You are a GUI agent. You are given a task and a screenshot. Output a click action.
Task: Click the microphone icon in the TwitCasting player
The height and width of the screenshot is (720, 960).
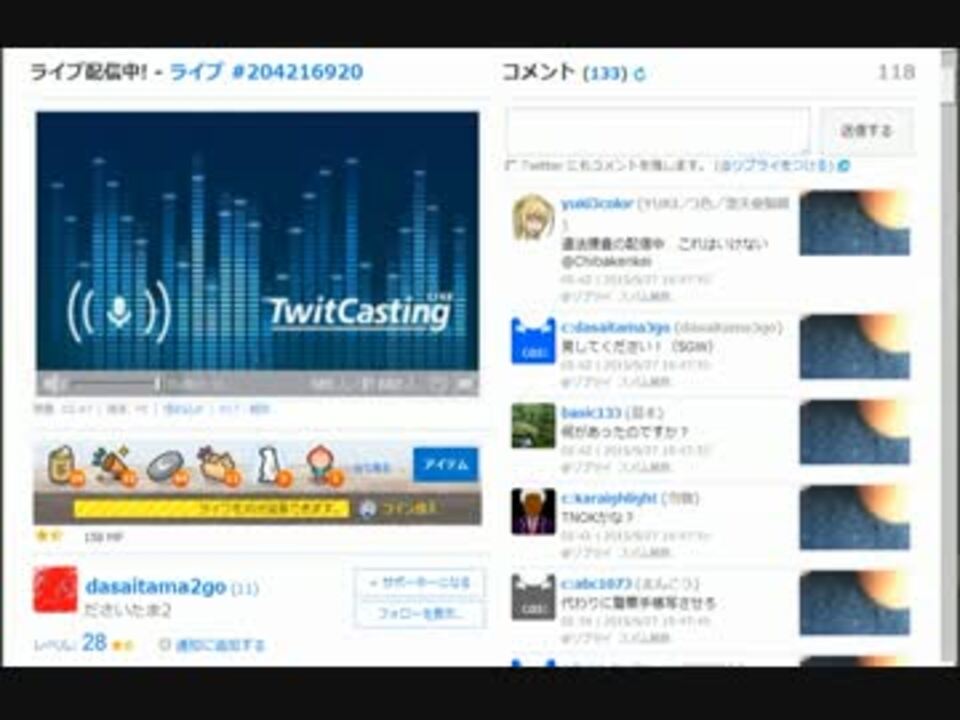(118, 312)
